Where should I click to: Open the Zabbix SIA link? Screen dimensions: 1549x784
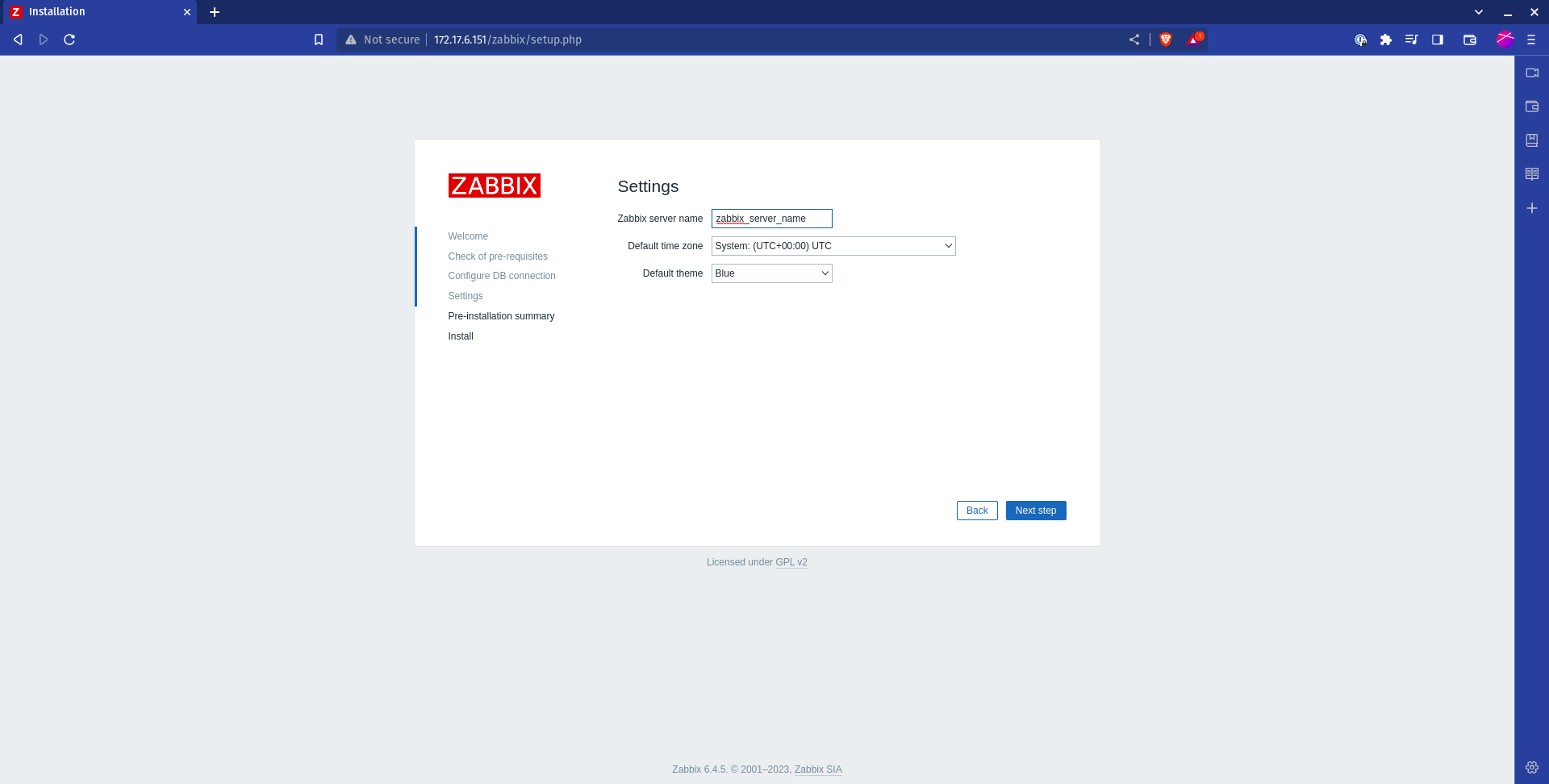[x=818, y=769]
